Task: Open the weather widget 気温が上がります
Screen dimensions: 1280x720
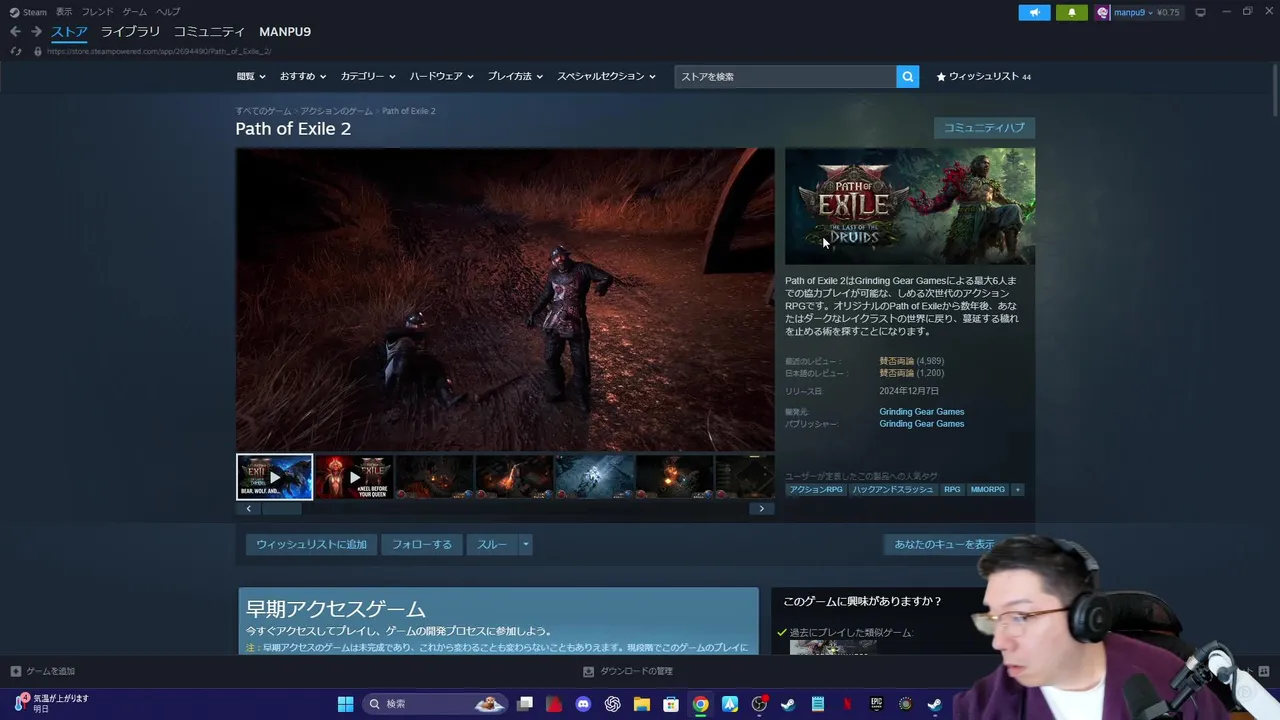Action: pos(52,703)
